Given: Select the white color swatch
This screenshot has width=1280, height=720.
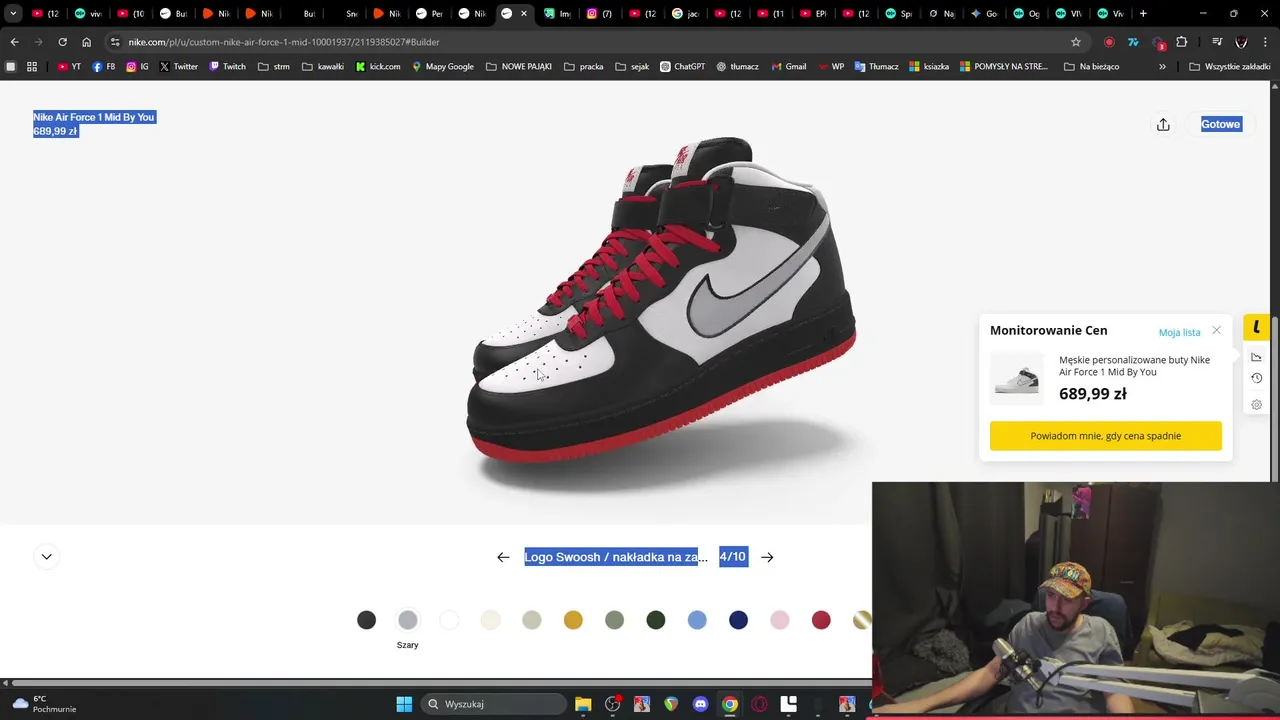Looking at the screenshot, I should 449,620.
